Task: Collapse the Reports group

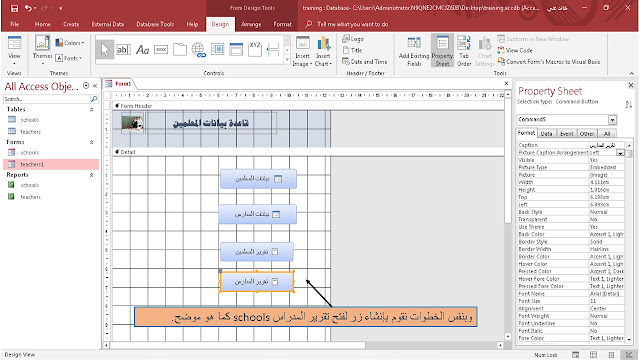Action: pyautogui.click(x=91, y=175)
